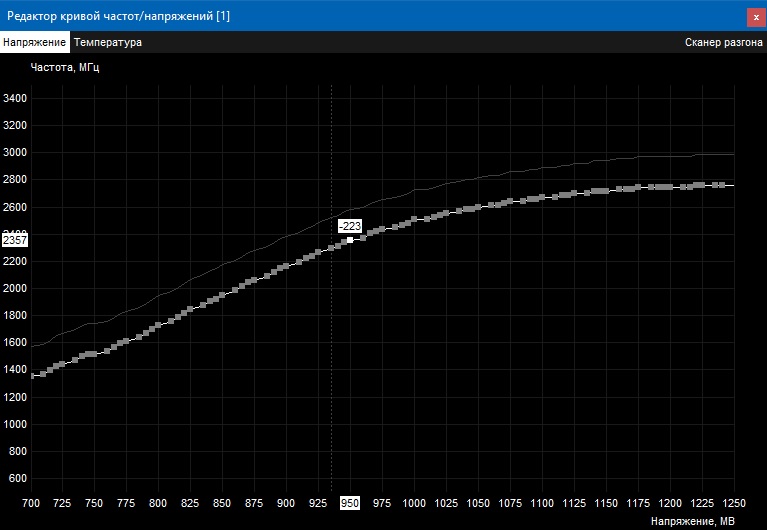Click the 1250 voltage axis label
This screenshot has height=530, width=767.
pos(734,503)
